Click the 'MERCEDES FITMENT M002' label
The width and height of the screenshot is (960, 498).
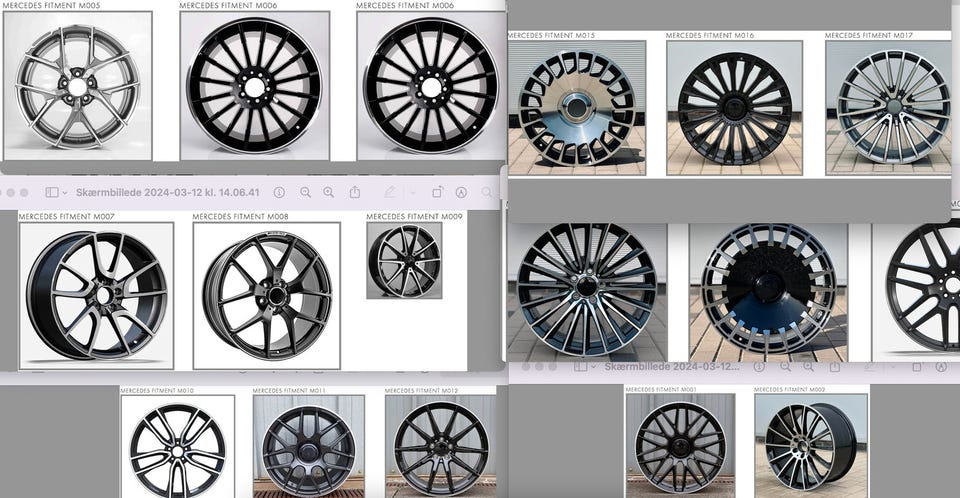(790, 390)
